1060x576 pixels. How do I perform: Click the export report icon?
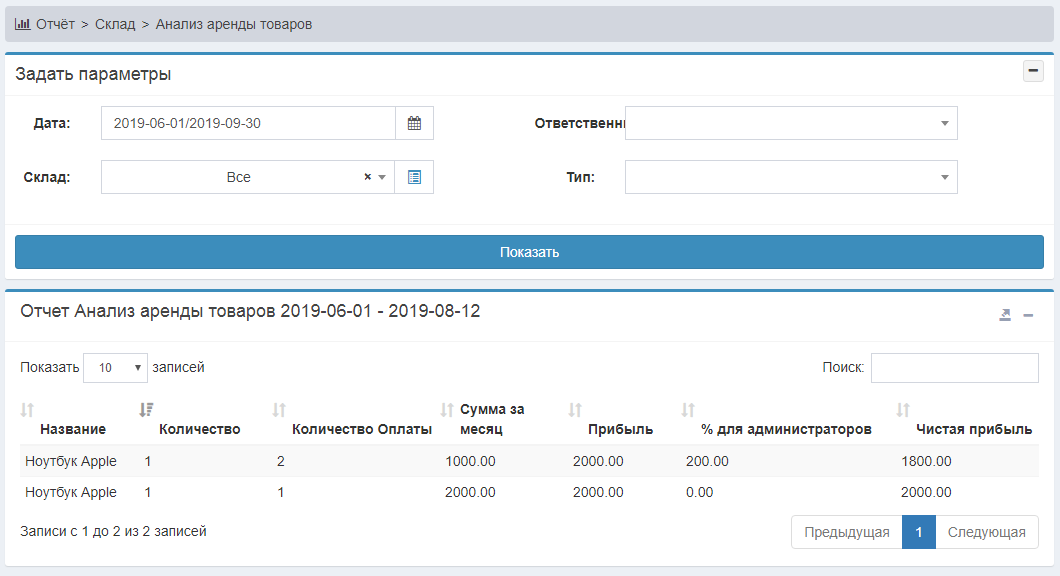pos(1005,315)
